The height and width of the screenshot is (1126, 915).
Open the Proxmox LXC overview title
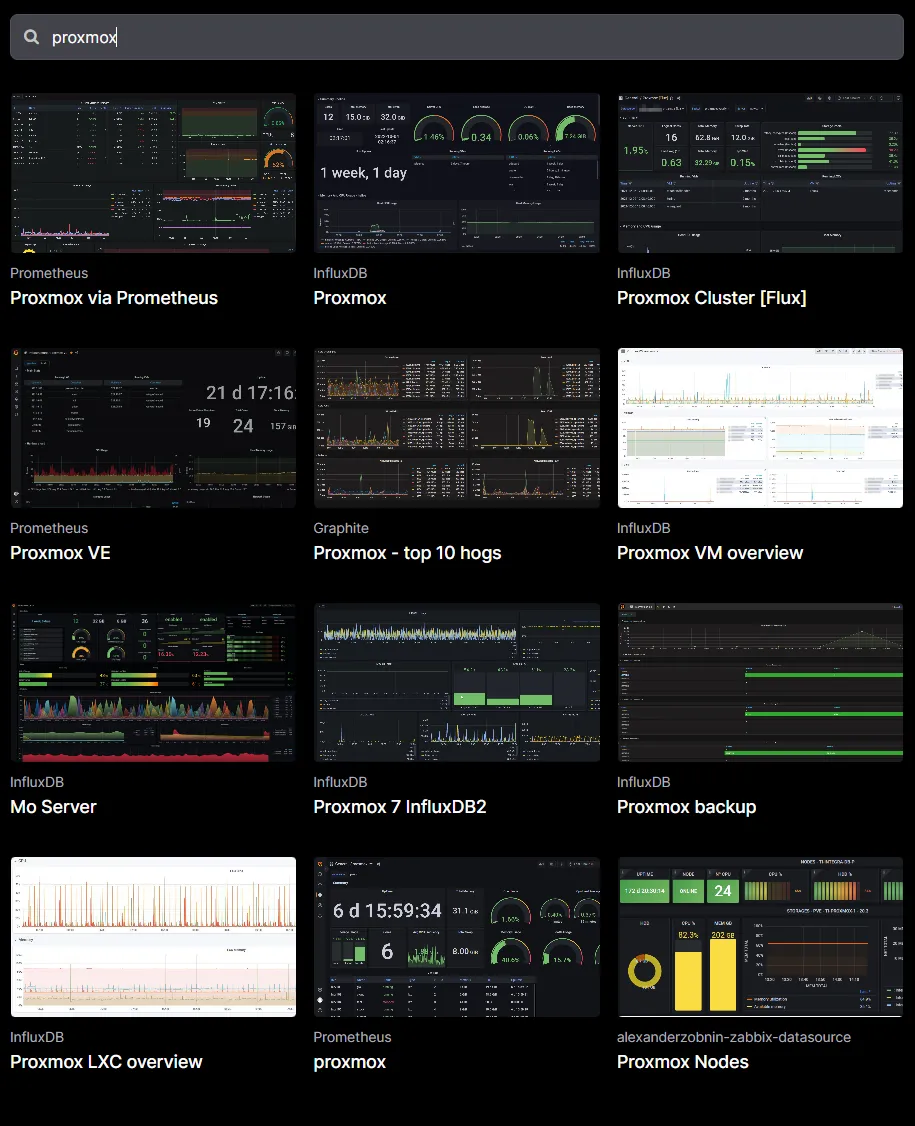click(x=106, y=1062)
